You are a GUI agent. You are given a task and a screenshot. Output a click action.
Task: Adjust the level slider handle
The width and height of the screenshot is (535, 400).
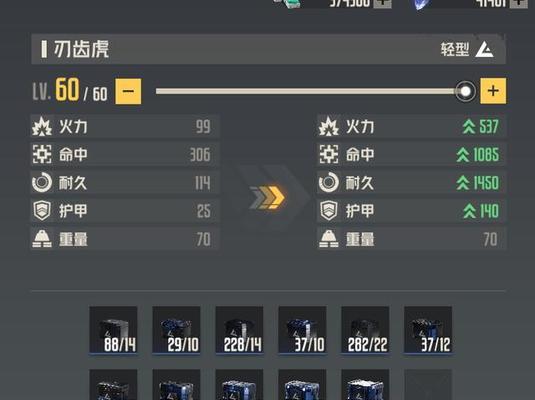point(465,91)
